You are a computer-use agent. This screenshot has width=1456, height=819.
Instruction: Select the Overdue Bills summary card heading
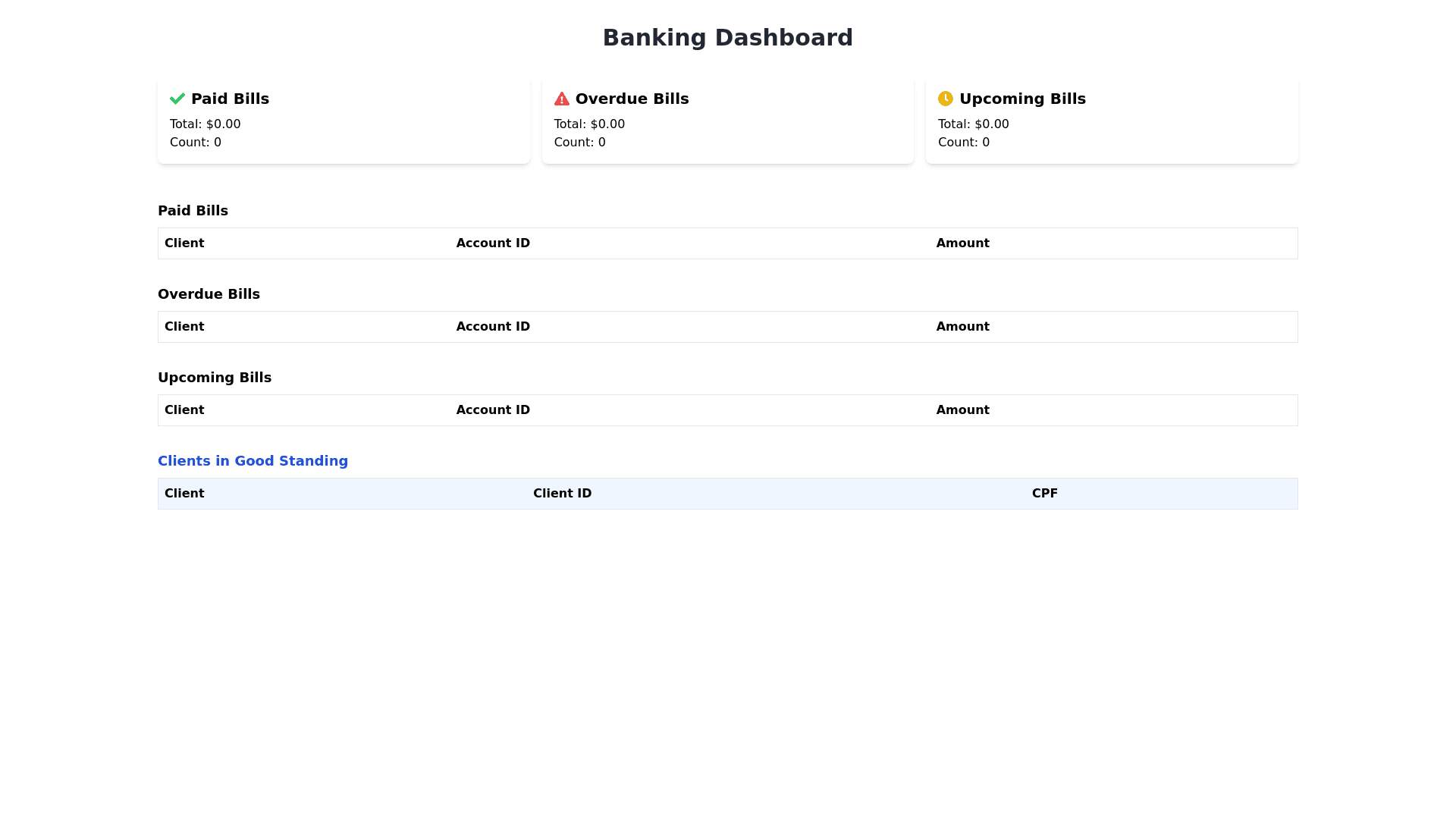(x=632, y=99)
